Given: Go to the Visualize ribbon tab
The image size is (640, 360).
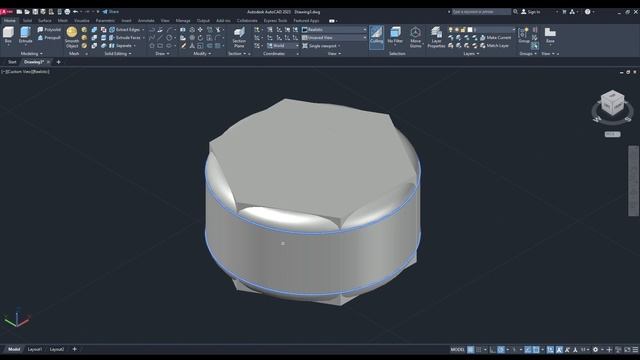Looking at the screenshot, I should click(x=82, y=20).
